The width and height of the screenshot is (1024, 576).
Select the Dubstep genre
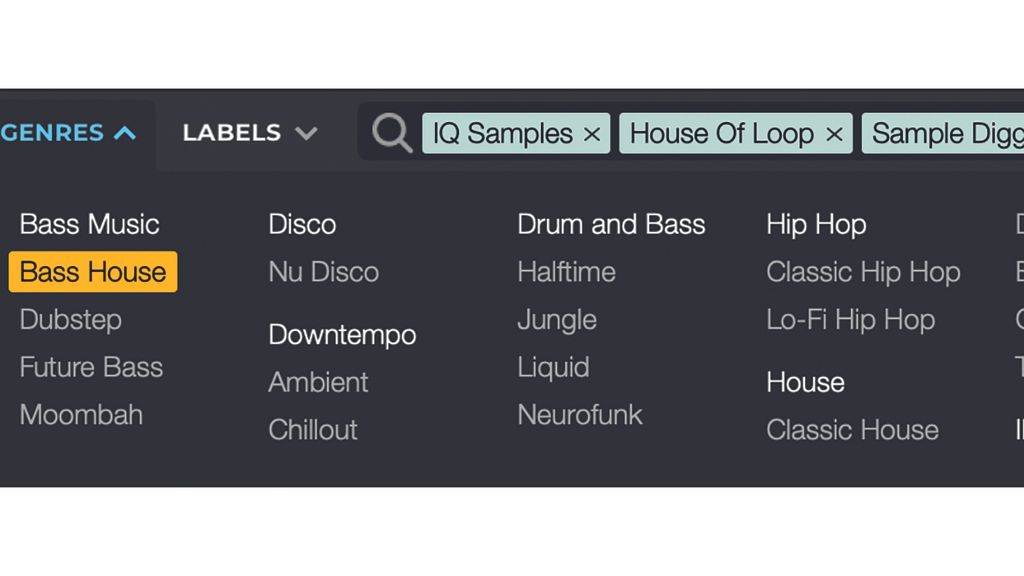[71, 320]
